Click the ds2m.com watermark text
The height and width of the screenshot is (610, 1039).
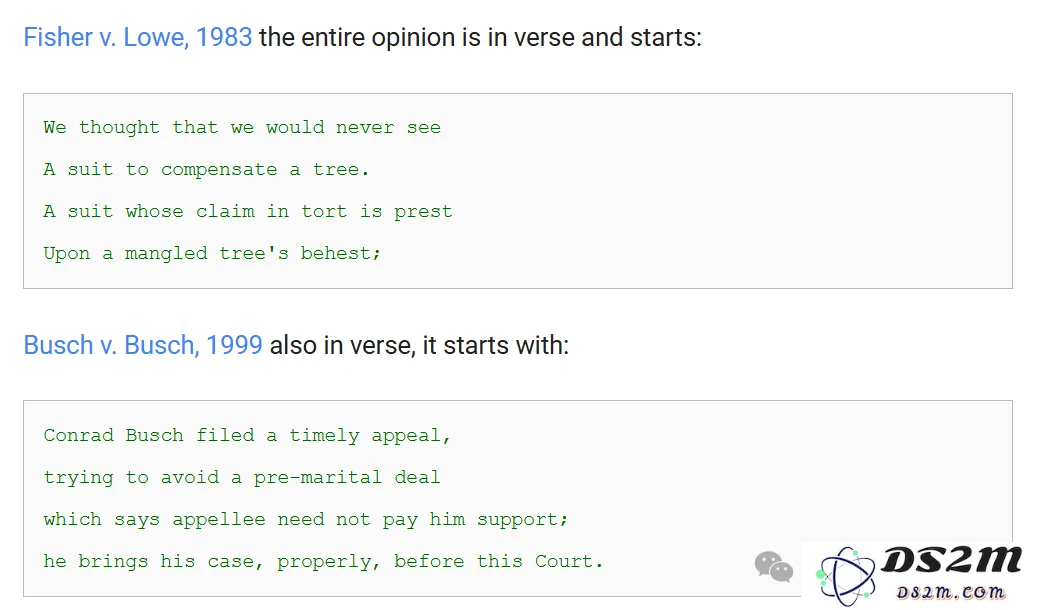tap(950, 591)
